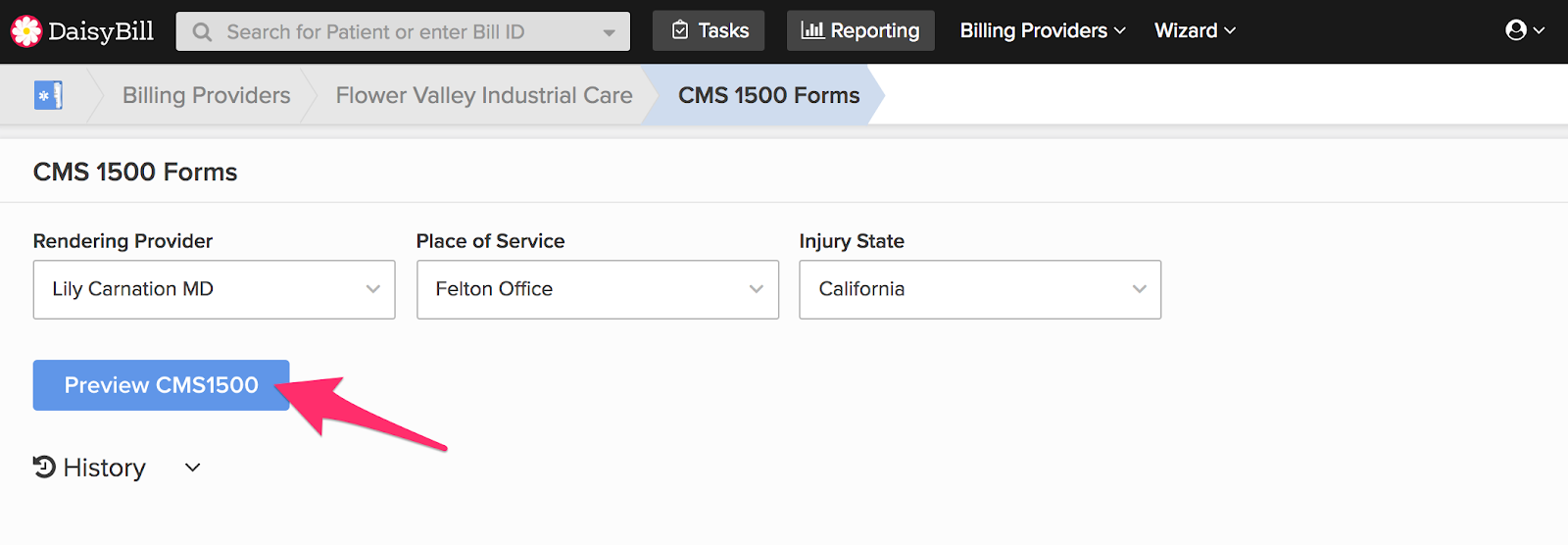Go to Billing Providers breadcrumb
The height and width of the screenshot is (545, 1568).
(206, 95)
